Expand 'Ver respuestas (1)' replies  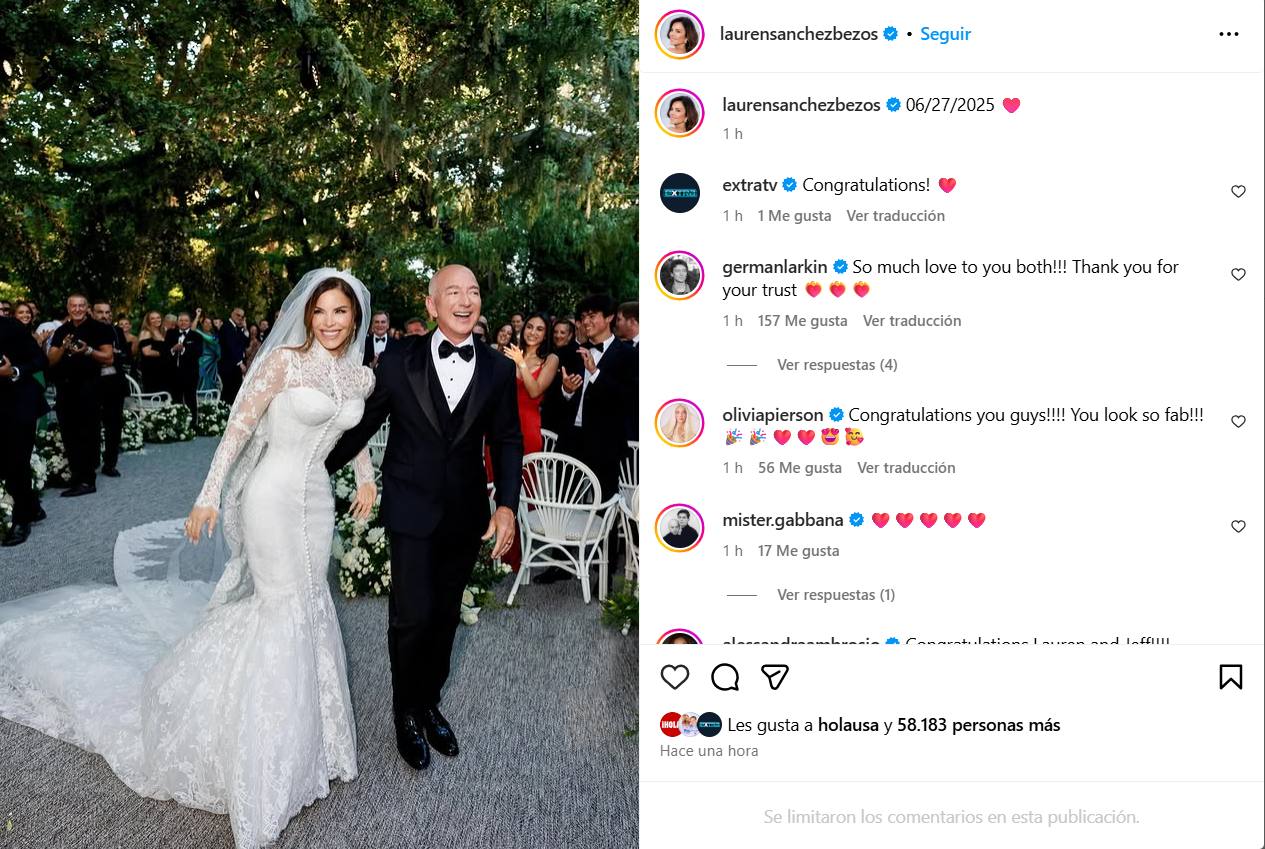coord(836,595)
